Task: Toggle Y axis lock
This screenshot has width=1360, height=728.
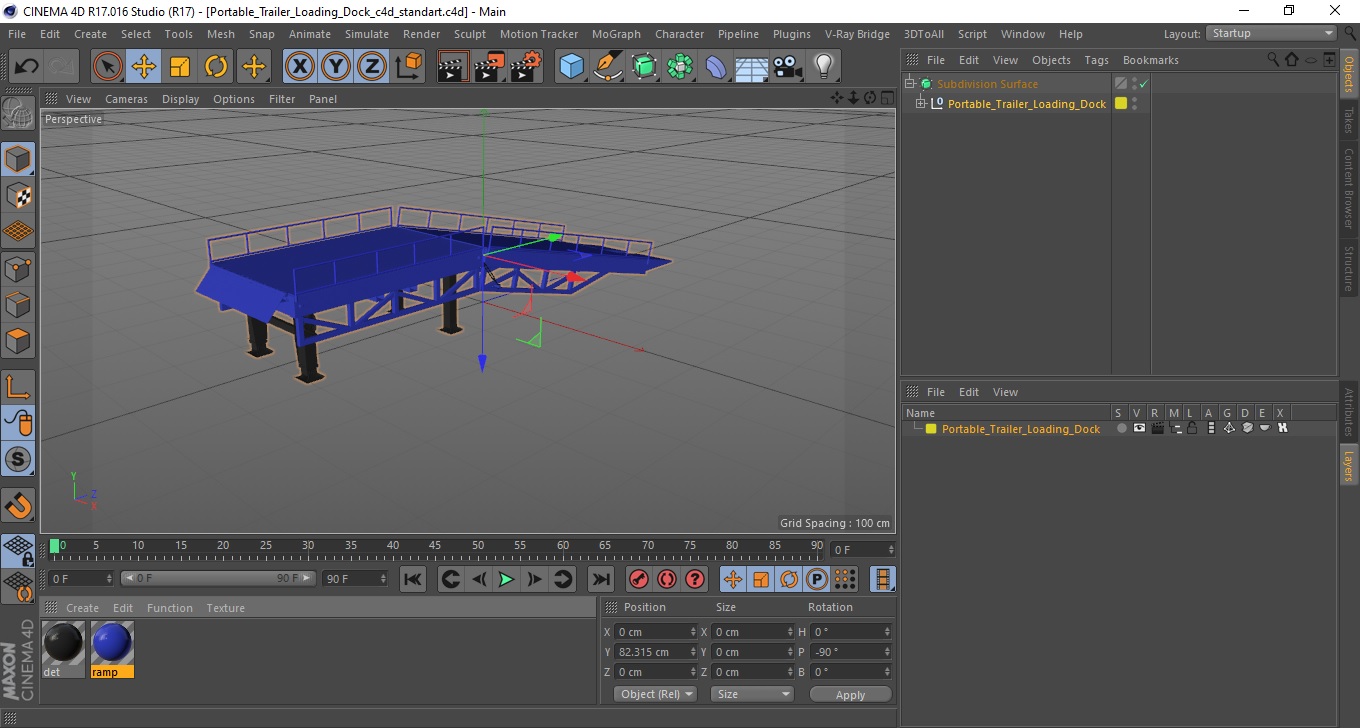Action: [336, 67]
